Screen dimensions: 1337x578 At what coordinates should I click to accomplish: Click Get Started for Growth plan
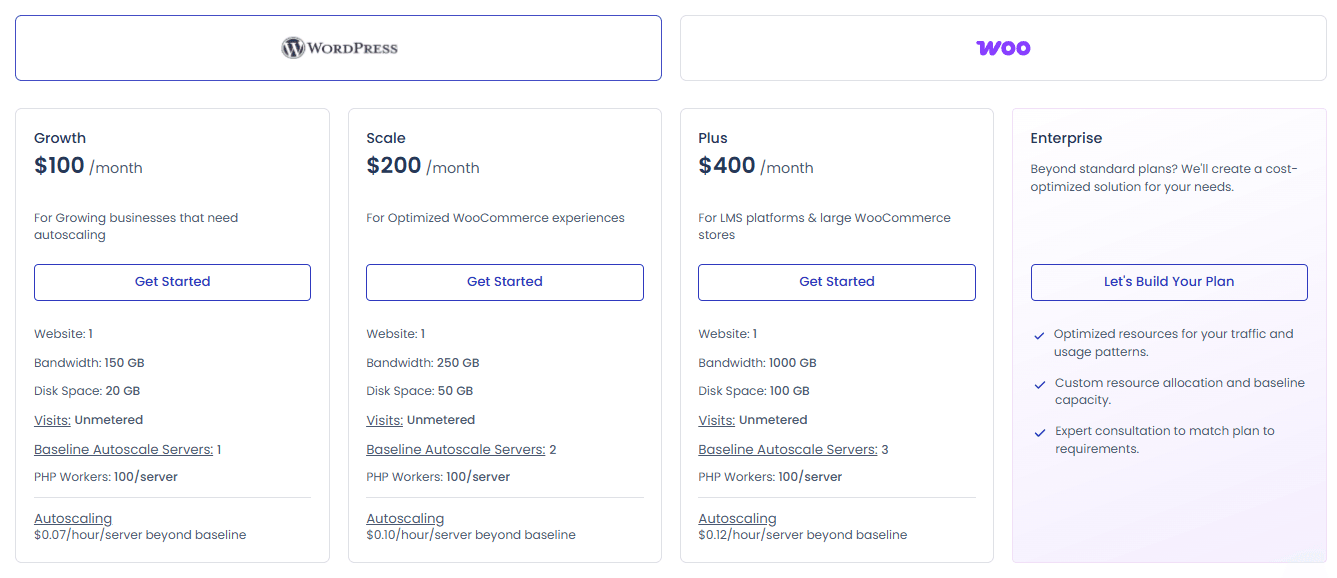172,282
